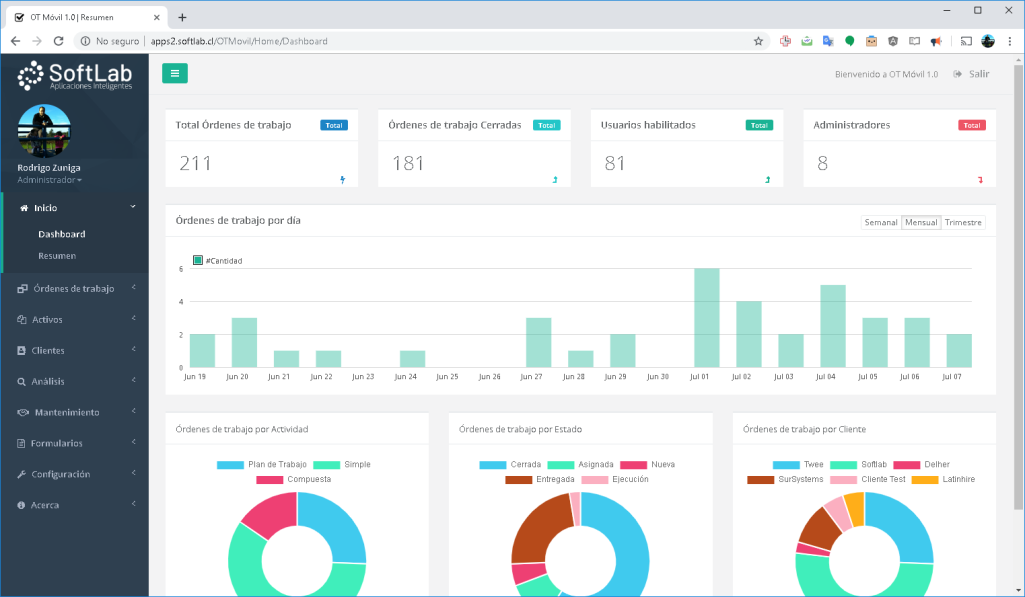Expand the Órdenes de trabajo chevron
The height and width of the screenshot is (597, 1025).
[x=133, y=287]
